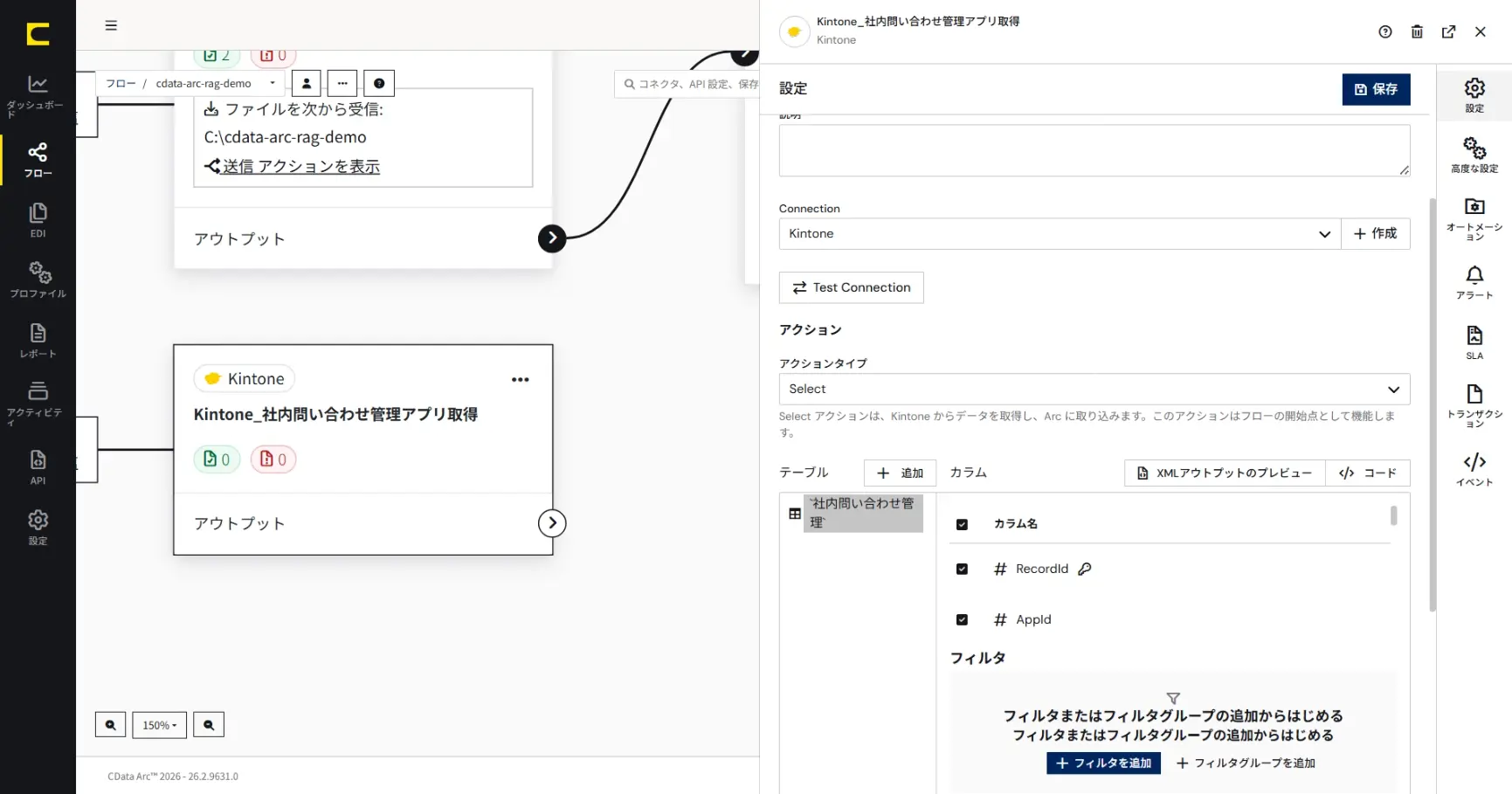Open the cdata-arc-rag-demo flow dropdown
Image resolution: width=1512 pixels, height=794 pixels.
tap(216, 83)
